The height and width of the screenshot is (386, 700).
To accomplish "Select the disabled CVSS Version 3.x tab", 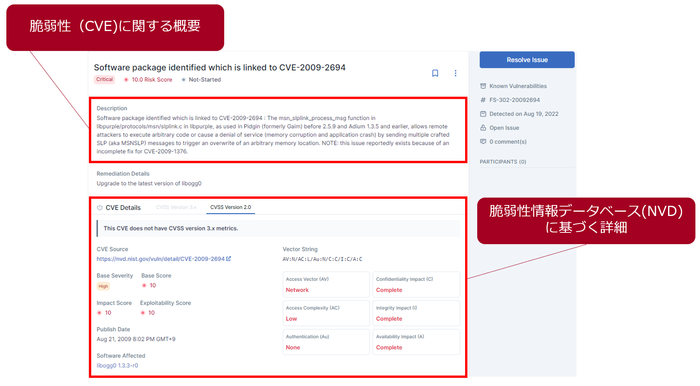I will (176, 208).
